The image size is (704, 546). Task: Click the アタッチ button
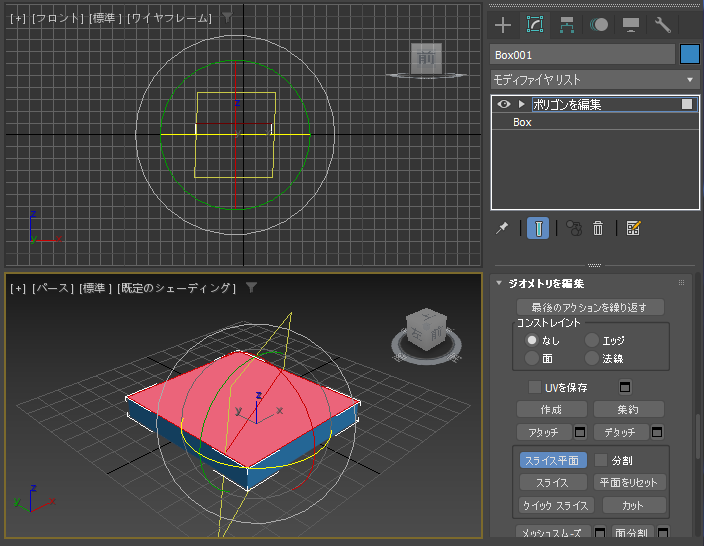(x=544, y=432)
